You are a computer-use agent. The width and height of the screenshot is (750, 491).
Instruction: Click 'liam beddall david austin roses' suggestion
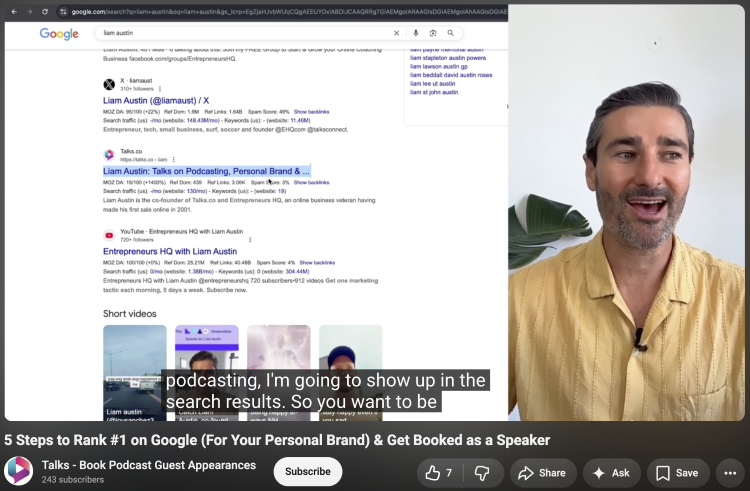(x=451, y=75)
